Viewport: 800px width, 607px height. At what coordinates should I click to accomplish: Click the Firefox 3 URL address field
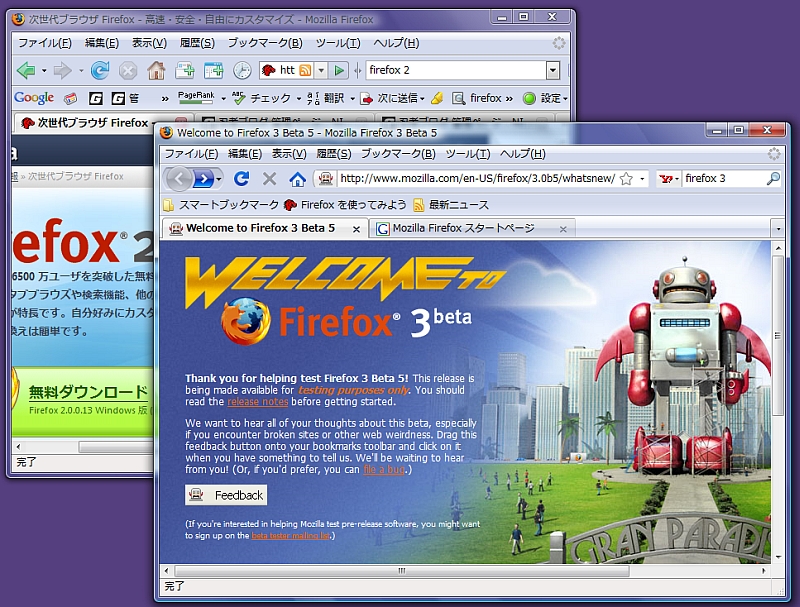click(477, 179)
